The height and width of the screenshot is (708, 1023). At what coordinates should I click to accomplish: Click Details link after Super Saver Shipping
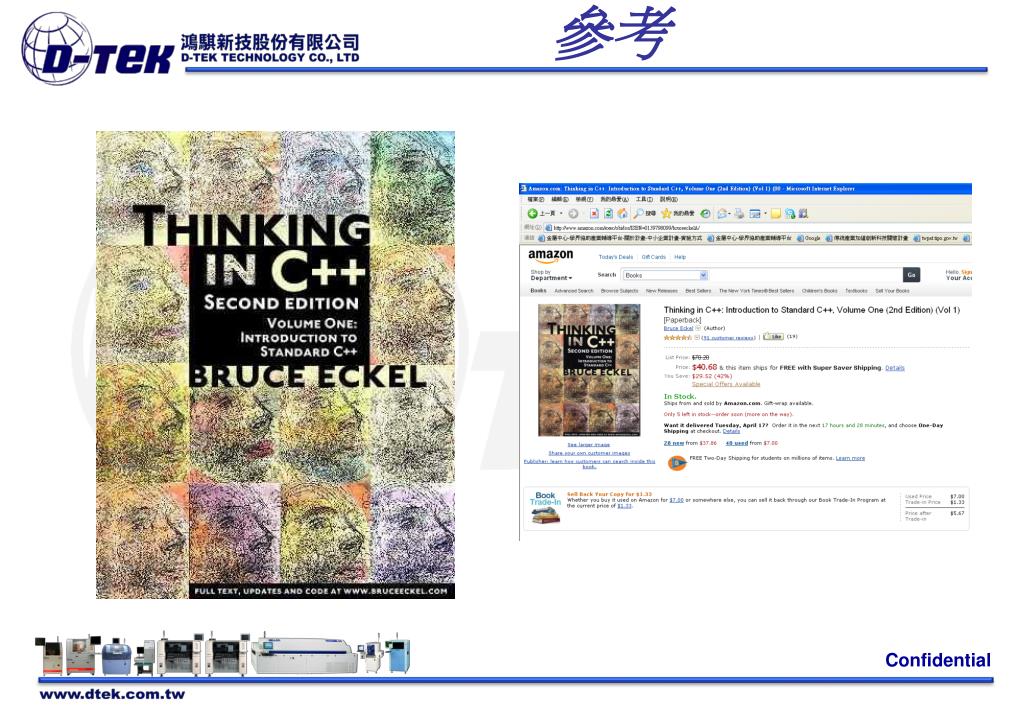tap(895, 368)
